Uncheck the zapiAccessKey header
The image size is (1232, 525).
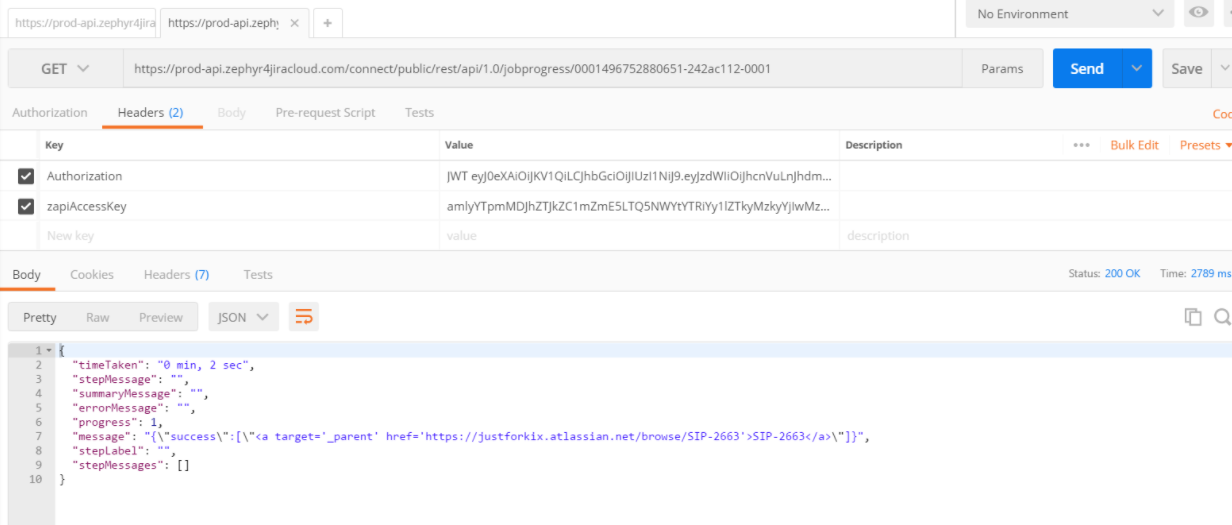click(x=26, y=206)
